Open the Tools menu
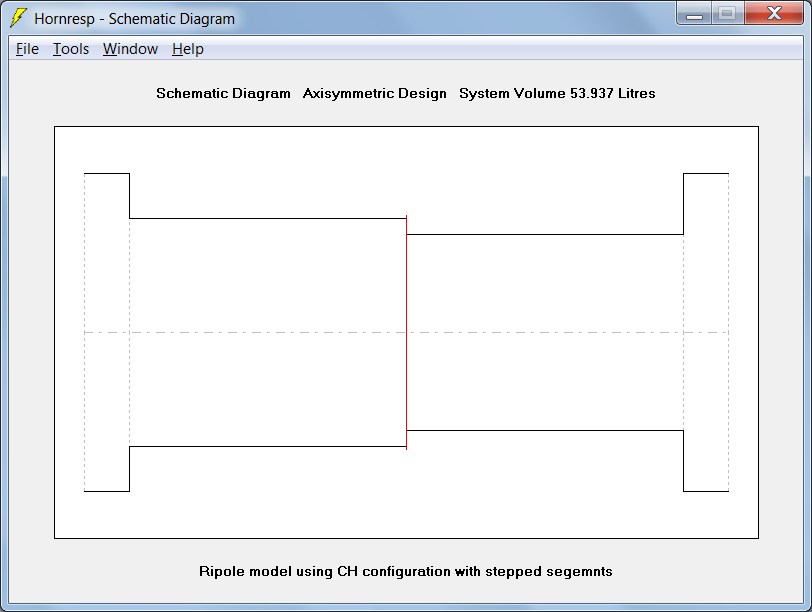The width and height of the screenshot is (812, 612). [71, 49]
